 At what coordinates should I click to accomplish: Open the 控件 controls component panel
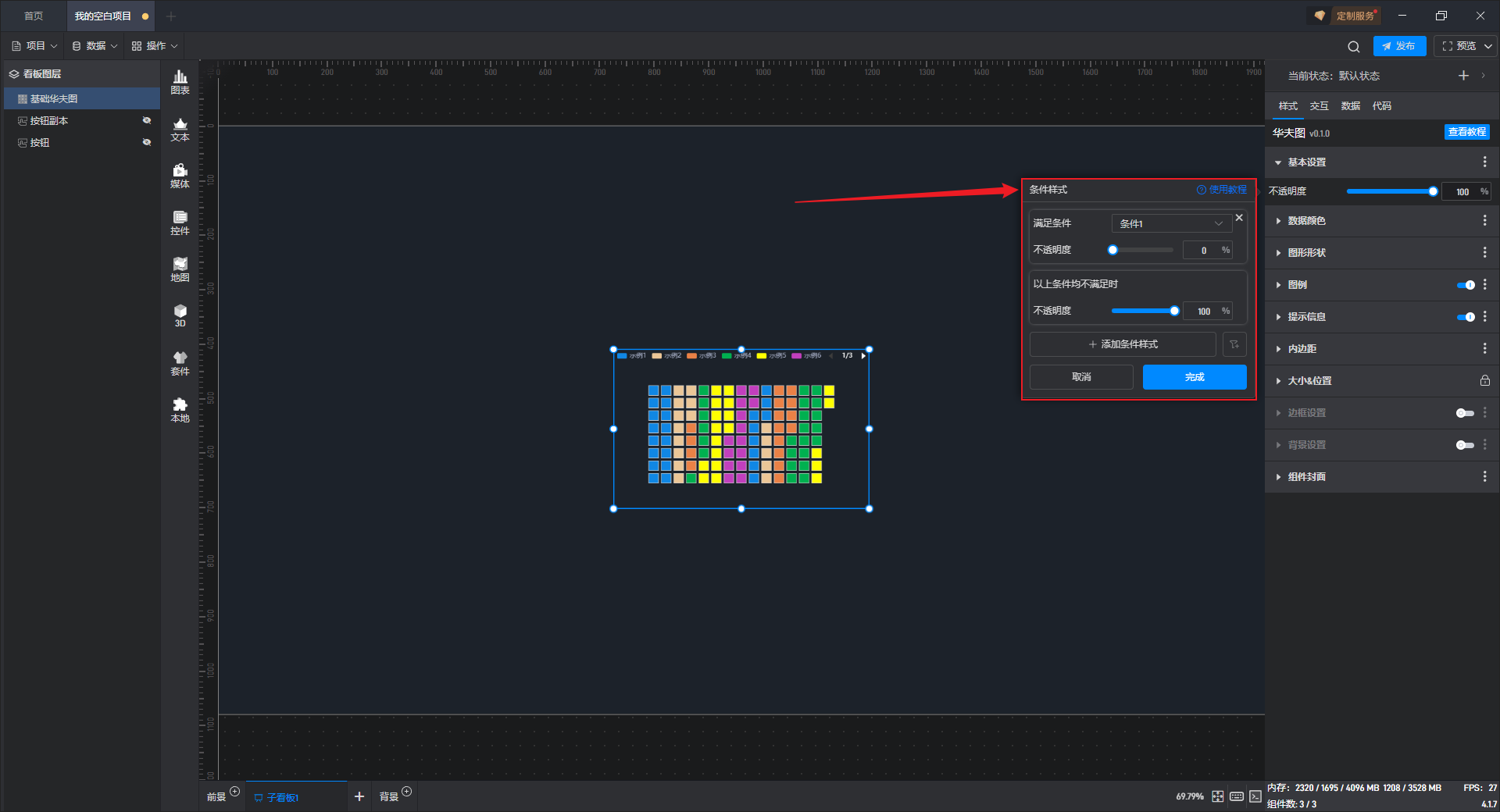[x=180, y=223]
